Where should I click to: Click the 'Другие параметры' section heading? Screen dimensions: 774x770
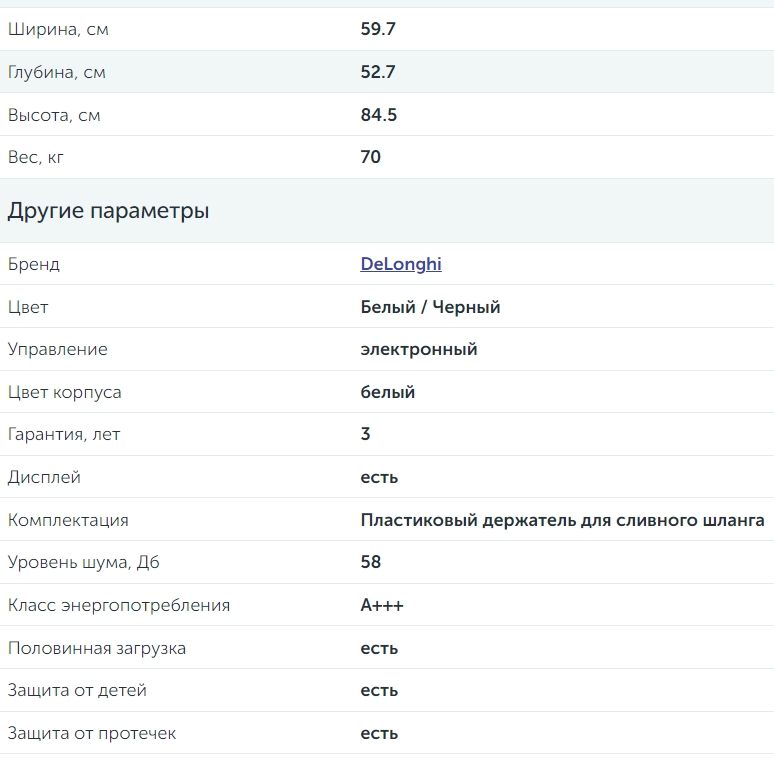coord(108,211)
